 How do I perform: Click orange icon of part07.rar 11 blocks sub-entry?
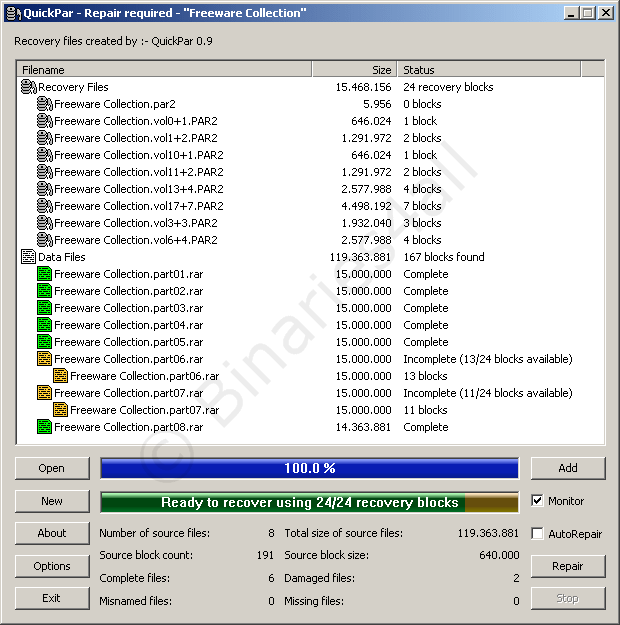(x=60, y=410)
